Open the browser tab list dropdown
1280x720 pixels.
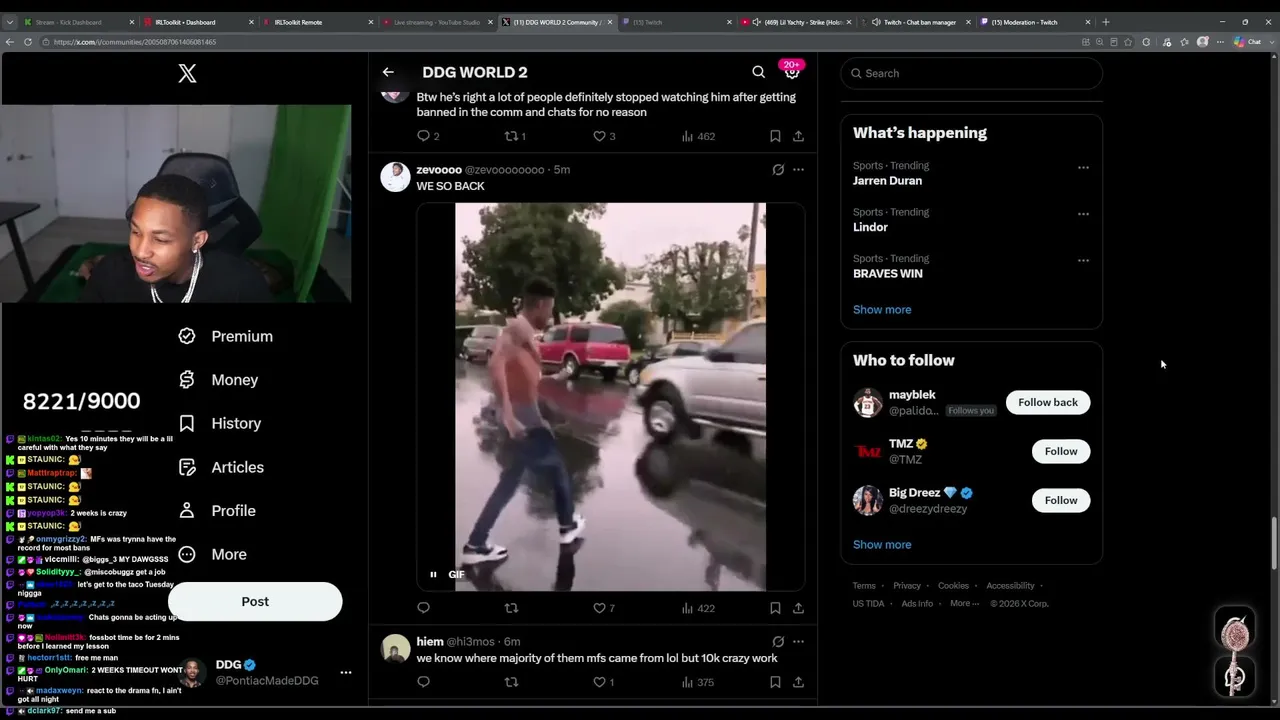click(x=9, y=22)
